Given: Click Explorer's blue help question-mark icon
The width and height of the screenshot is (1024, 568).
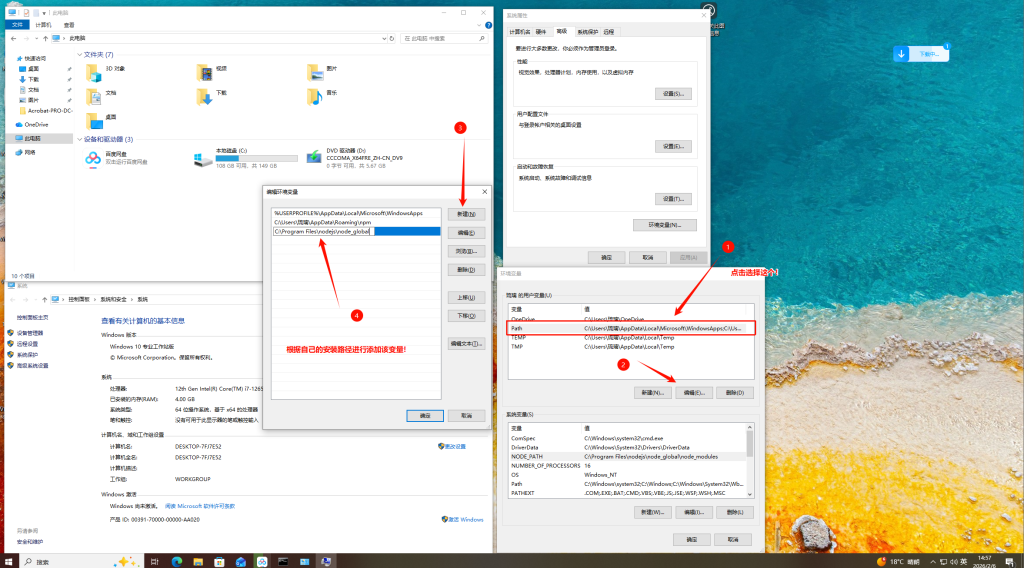Looking at the screenshot, I should [x=488, y=25].
